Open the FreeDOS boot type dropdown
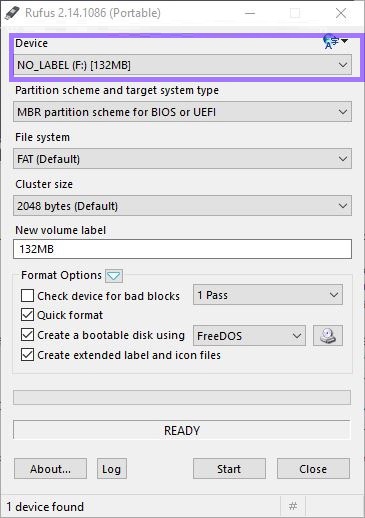Screen dimensions: 365x518 249,336
